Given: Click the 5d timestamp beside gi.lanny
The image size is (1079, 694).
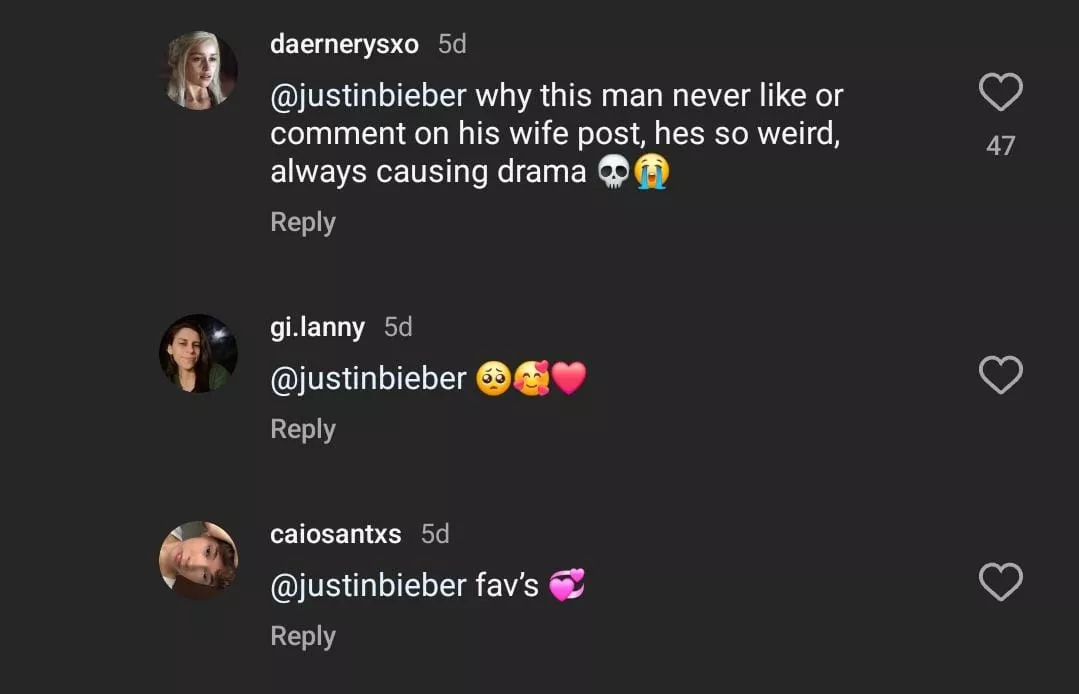Looking at the screenshot, I should [x=398, y=327].
